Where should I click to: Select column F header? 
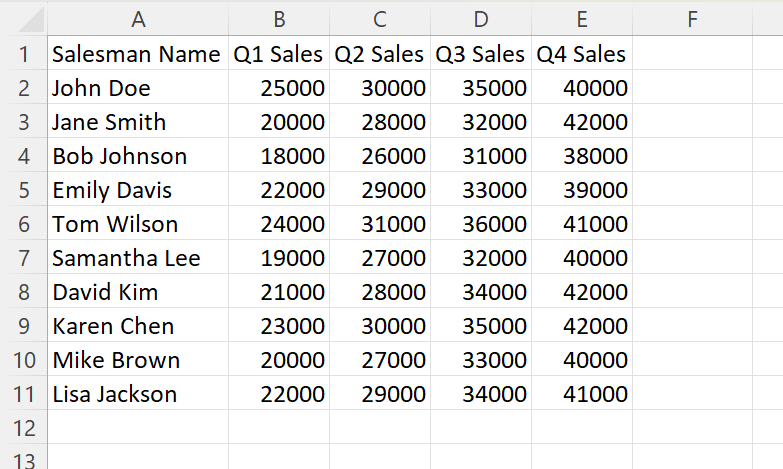(x=692, y=18)
